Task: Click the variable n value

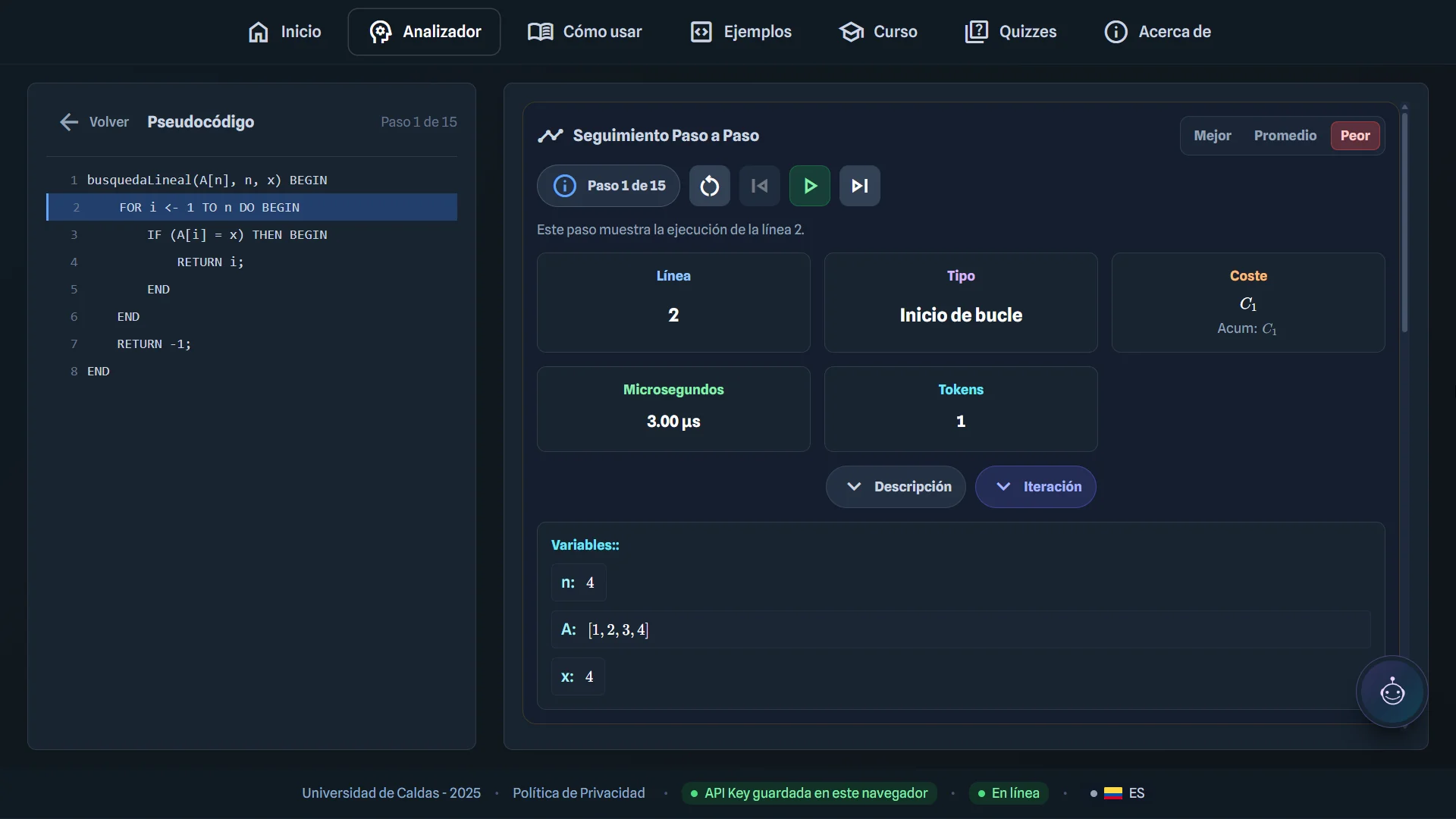Action: [590, 583]
